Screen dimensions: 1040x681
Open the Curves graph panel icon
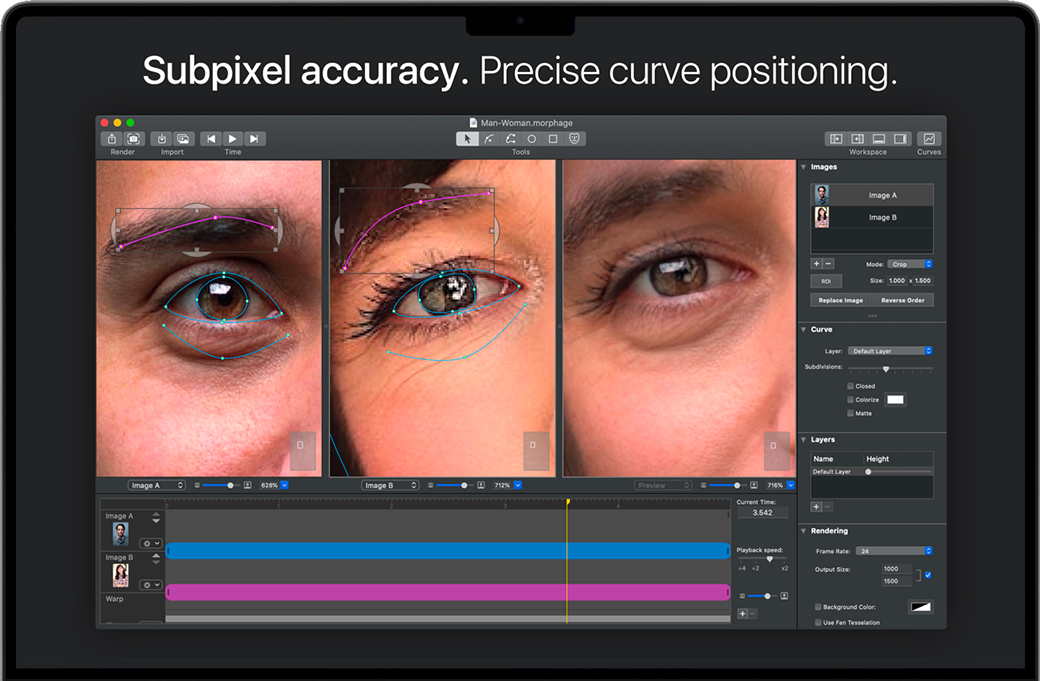coord(929,139)
